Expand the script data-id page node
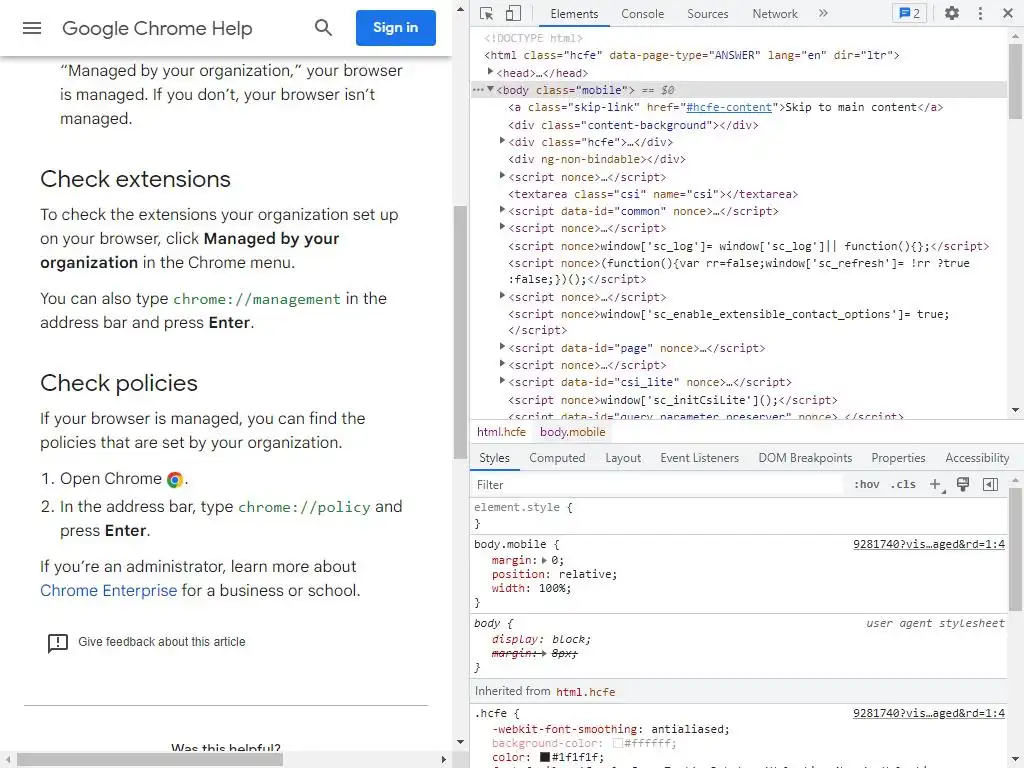Image resolution: width=1024 pixels, height=768 pixels. pyautogui.click(x=502, y=347)
